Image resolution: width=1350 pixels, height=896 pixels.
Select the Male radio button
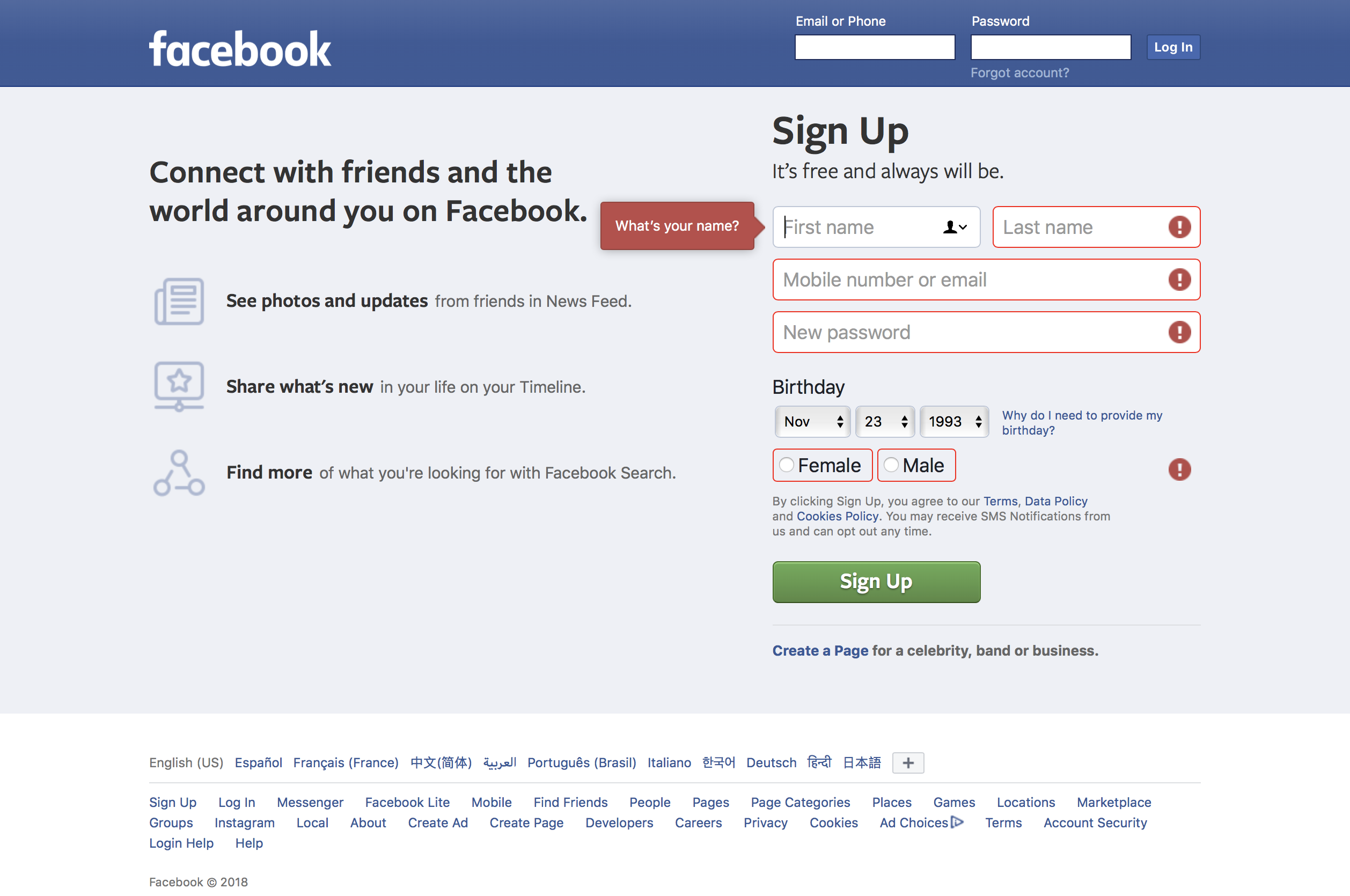[891, 465]
